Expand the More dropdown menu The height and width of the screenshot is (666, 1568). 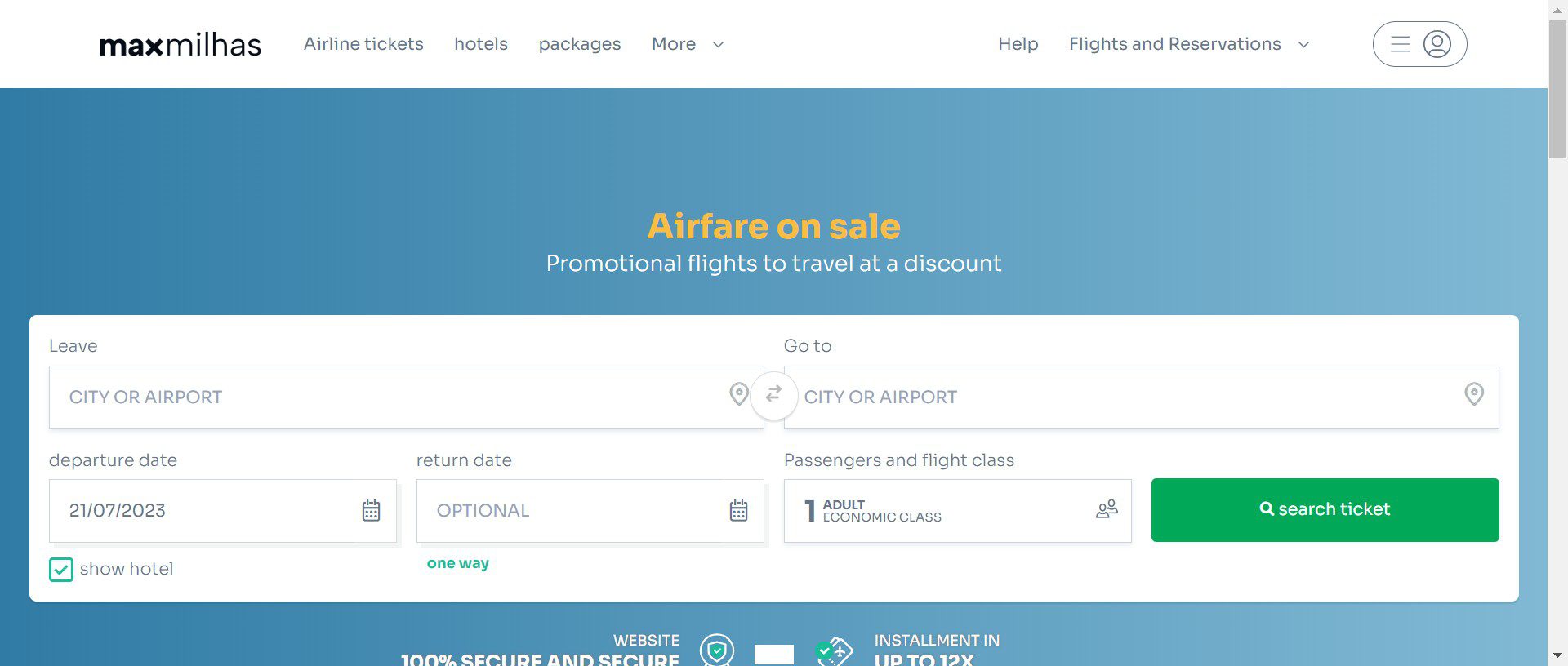[688, 44]
